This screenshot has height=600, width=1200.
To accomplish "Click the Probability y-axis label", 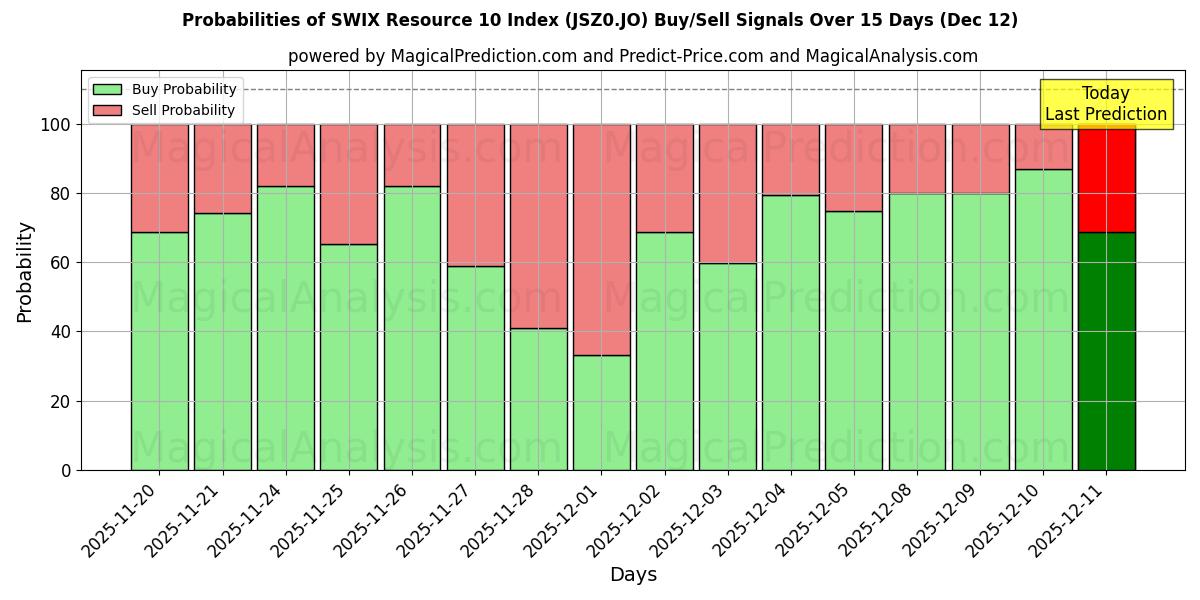I will pos(25,272).
